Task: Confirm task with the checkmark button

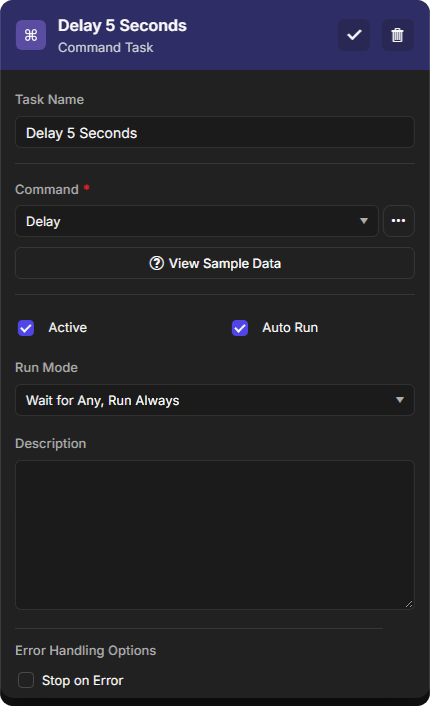Action: [x=354, y=35]
